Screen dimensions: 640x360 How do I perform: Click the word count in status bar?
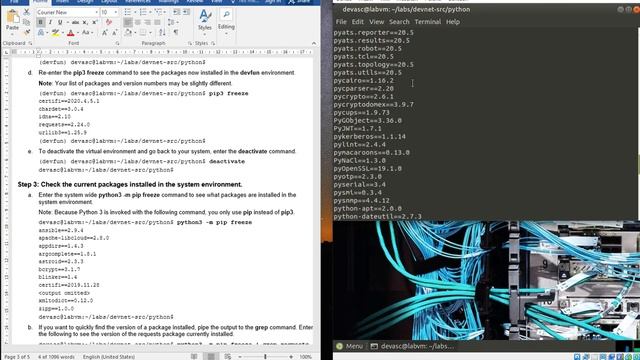point(56,357)
